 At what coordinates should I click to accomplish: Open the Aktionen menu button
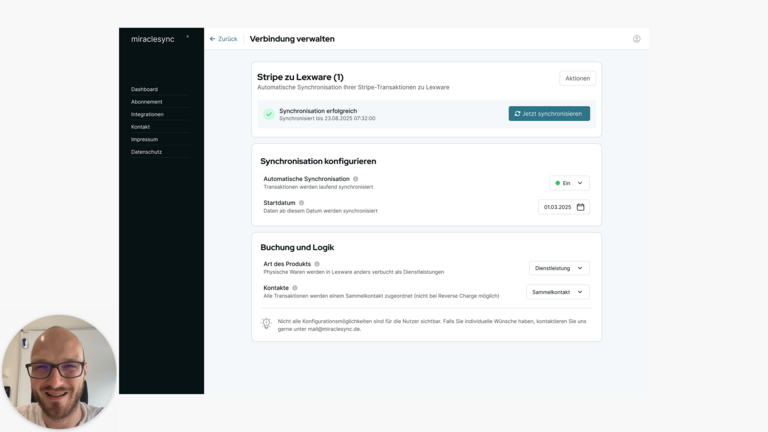click(x=577, y=78)
